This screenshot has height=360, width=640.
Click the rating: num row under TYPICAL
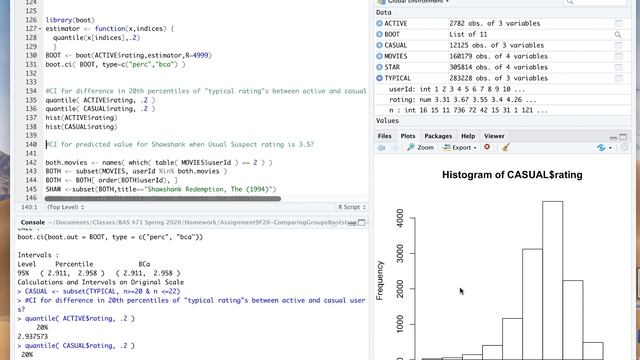(x=502, y=100)
